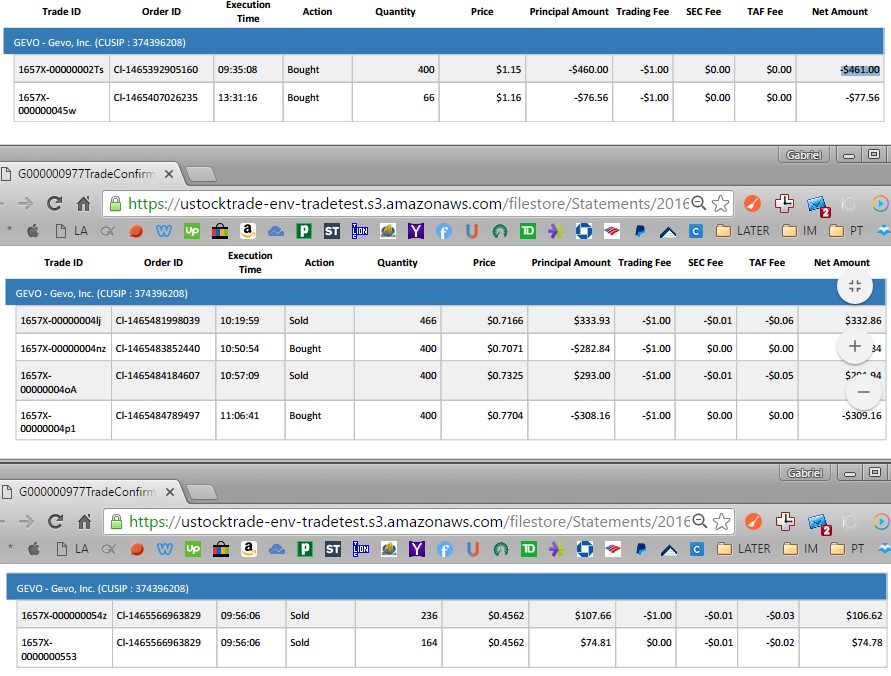Image resolution: width=891 pixels, height=676 pixels.
Task: Click the mail extension icon in upper window
Action: [x=817, y=204]
